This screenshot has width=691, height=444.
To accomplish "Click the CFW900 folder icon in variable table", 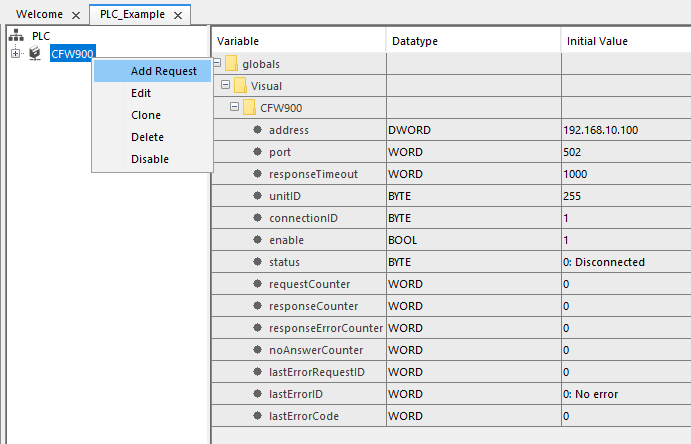I will pyautogui.click(x=250, y=108).
